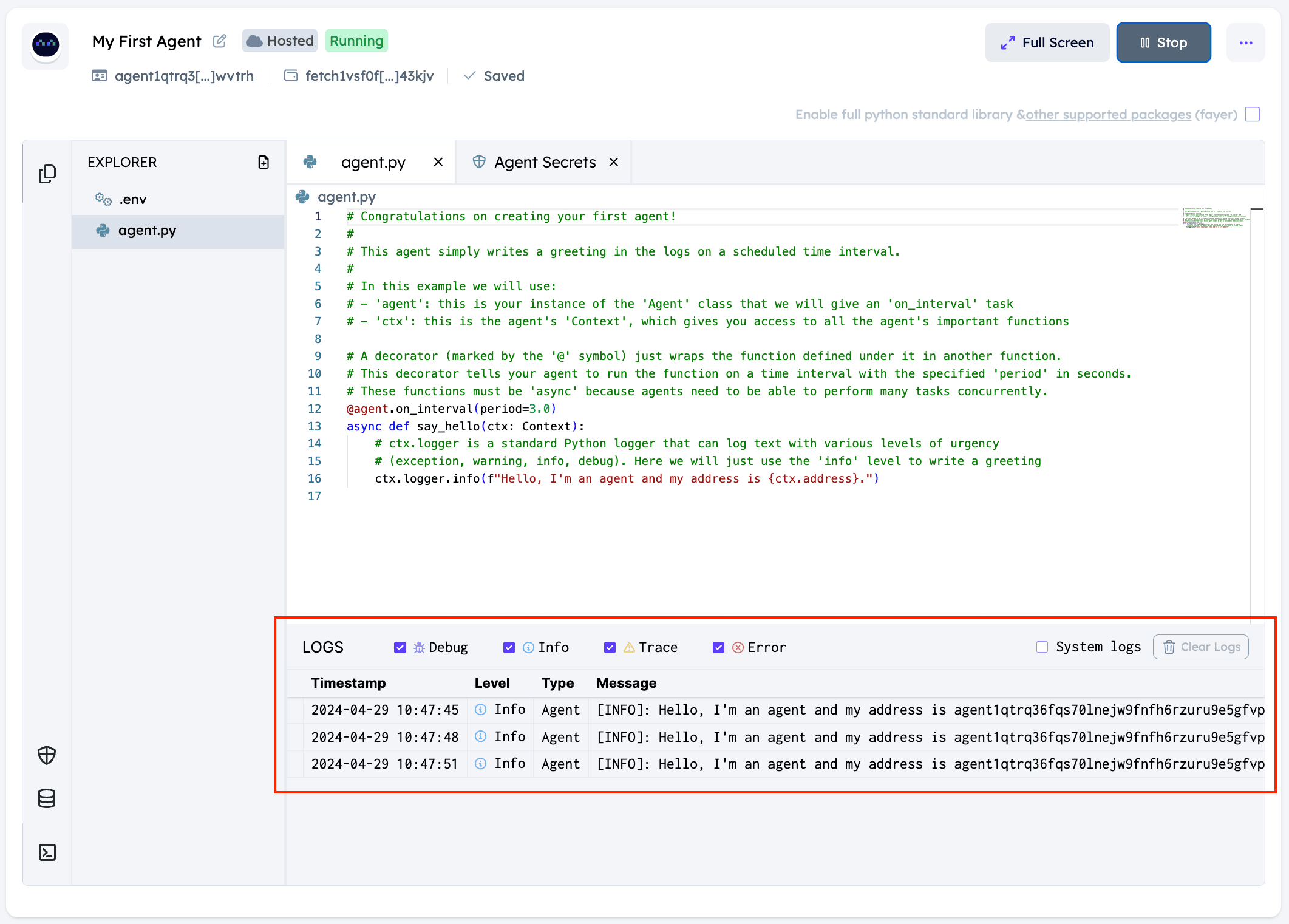The width and height of the screenshot is (1289, 924).
Task: Click the agent address card icon
Action: pyautogui.click(x=99, y=76)
